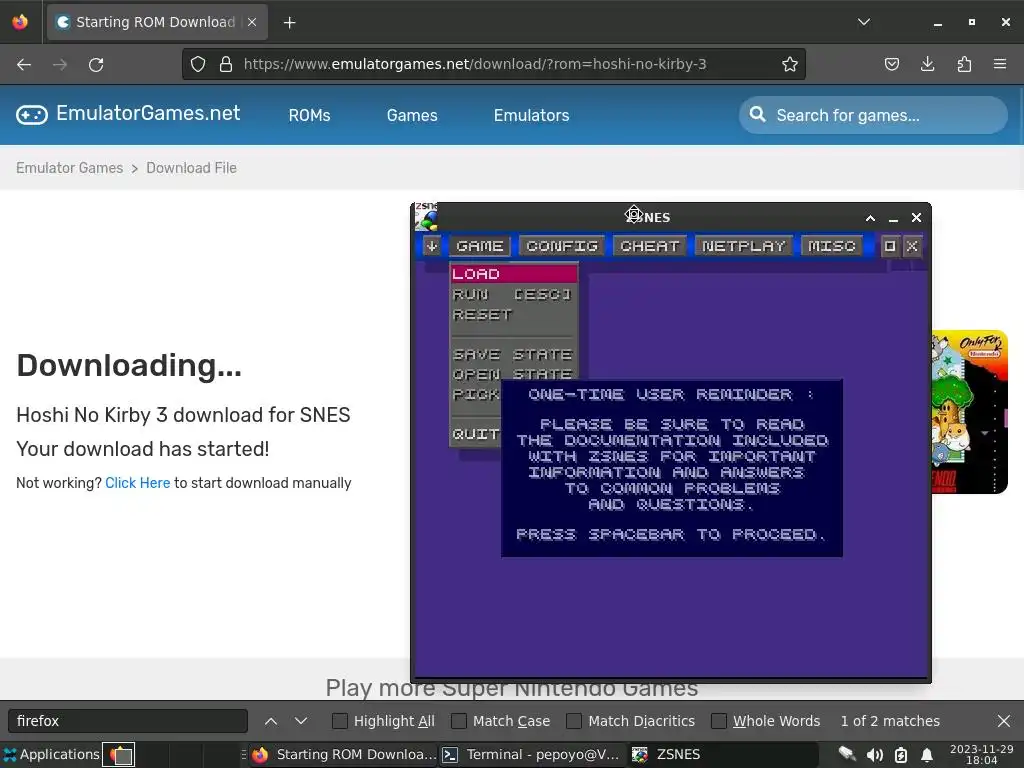Click the network tray icon
The height and width of the screenshot is (768, 1024).
coord(847,754)
